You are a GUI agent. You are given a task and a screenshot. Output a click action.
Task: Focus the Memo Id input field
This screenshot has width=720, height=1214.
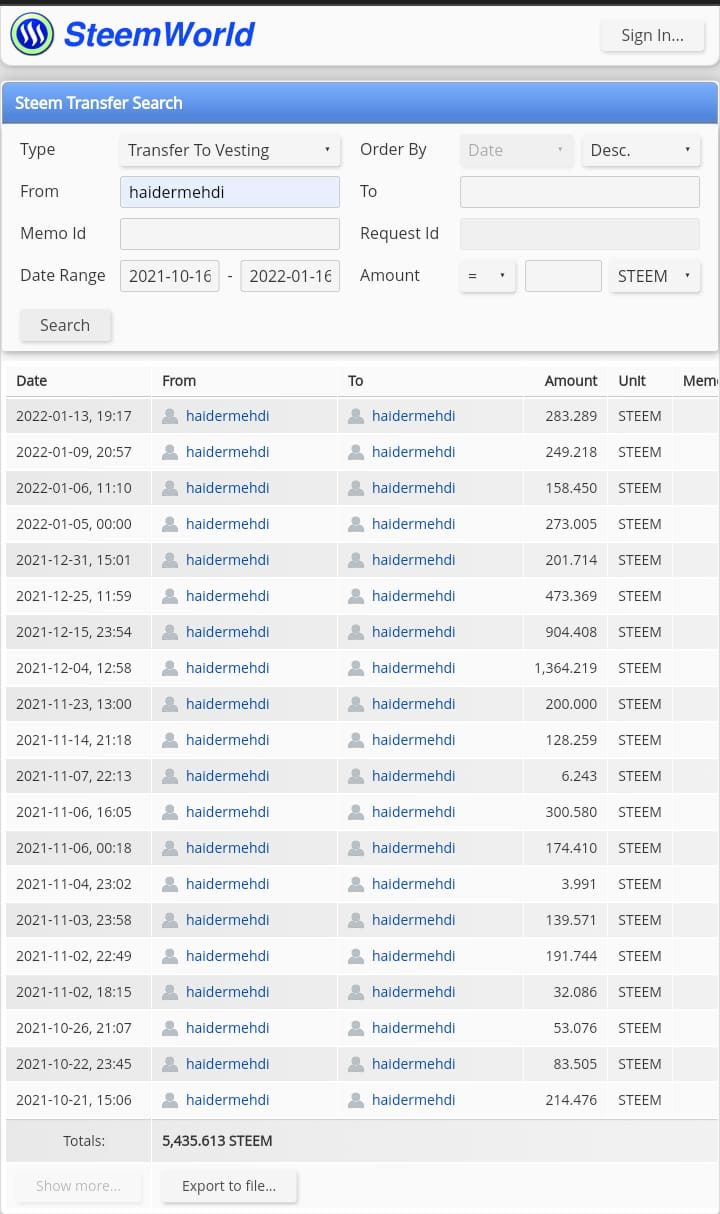pos(229,234)
